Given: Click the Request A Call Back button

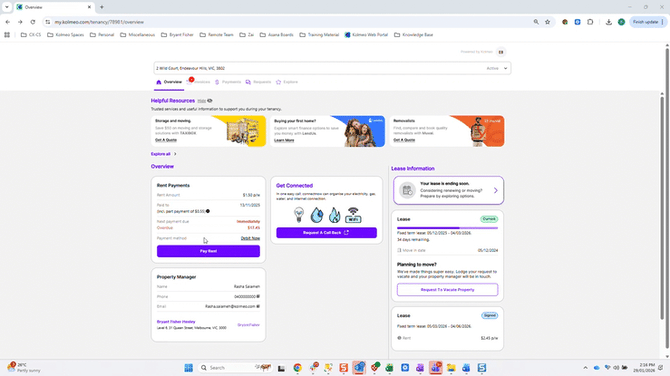Looking at the screenshot, I should tap(326, 233).
